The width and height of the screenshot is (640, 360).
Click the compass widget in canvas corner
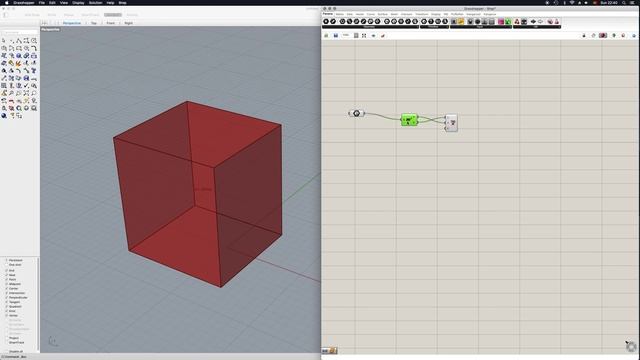click(x=631, y=347)
